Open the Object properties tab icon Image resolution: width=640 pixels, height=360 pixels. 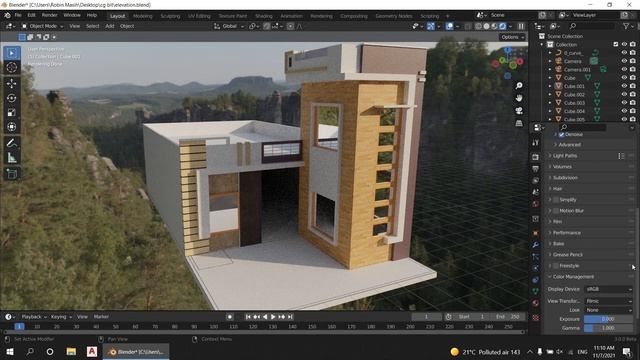pos(536,233)
